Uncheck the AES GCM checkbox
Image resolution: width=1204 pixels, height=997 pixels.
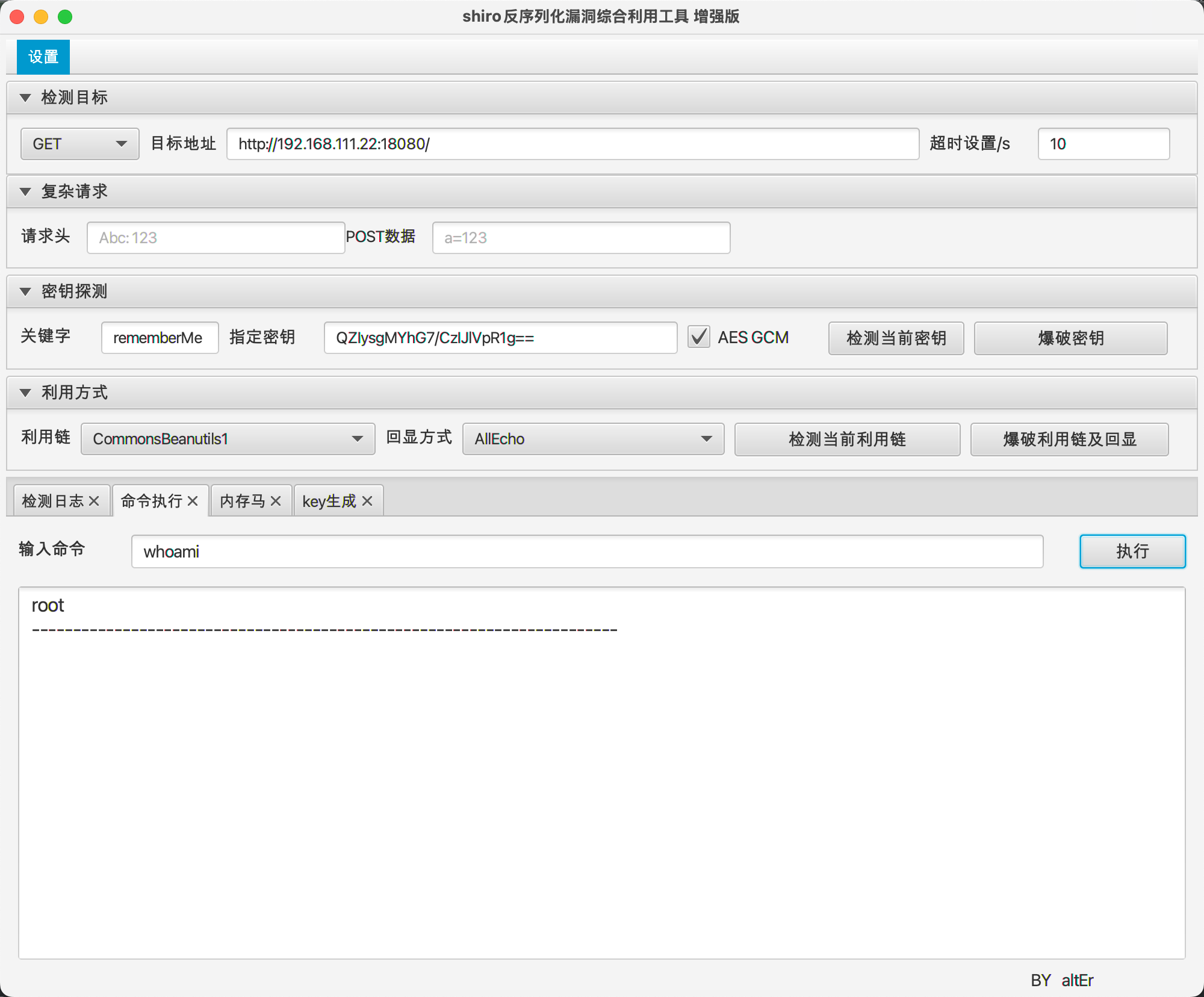coord(699,337)
